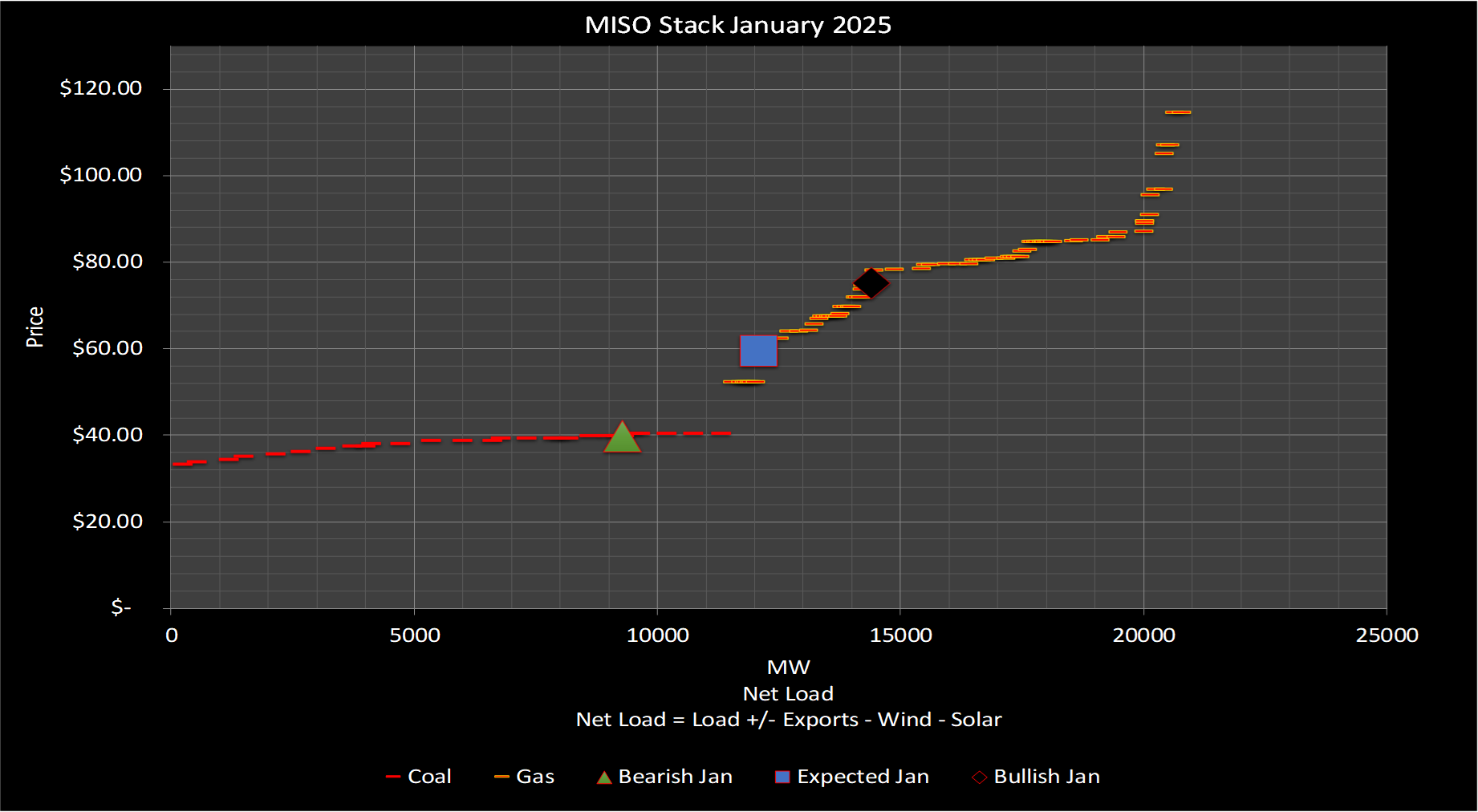Screen dimensions: 1478x812
Task: Click the orange Gas legend dash
Action: click(x=501, y=777)
